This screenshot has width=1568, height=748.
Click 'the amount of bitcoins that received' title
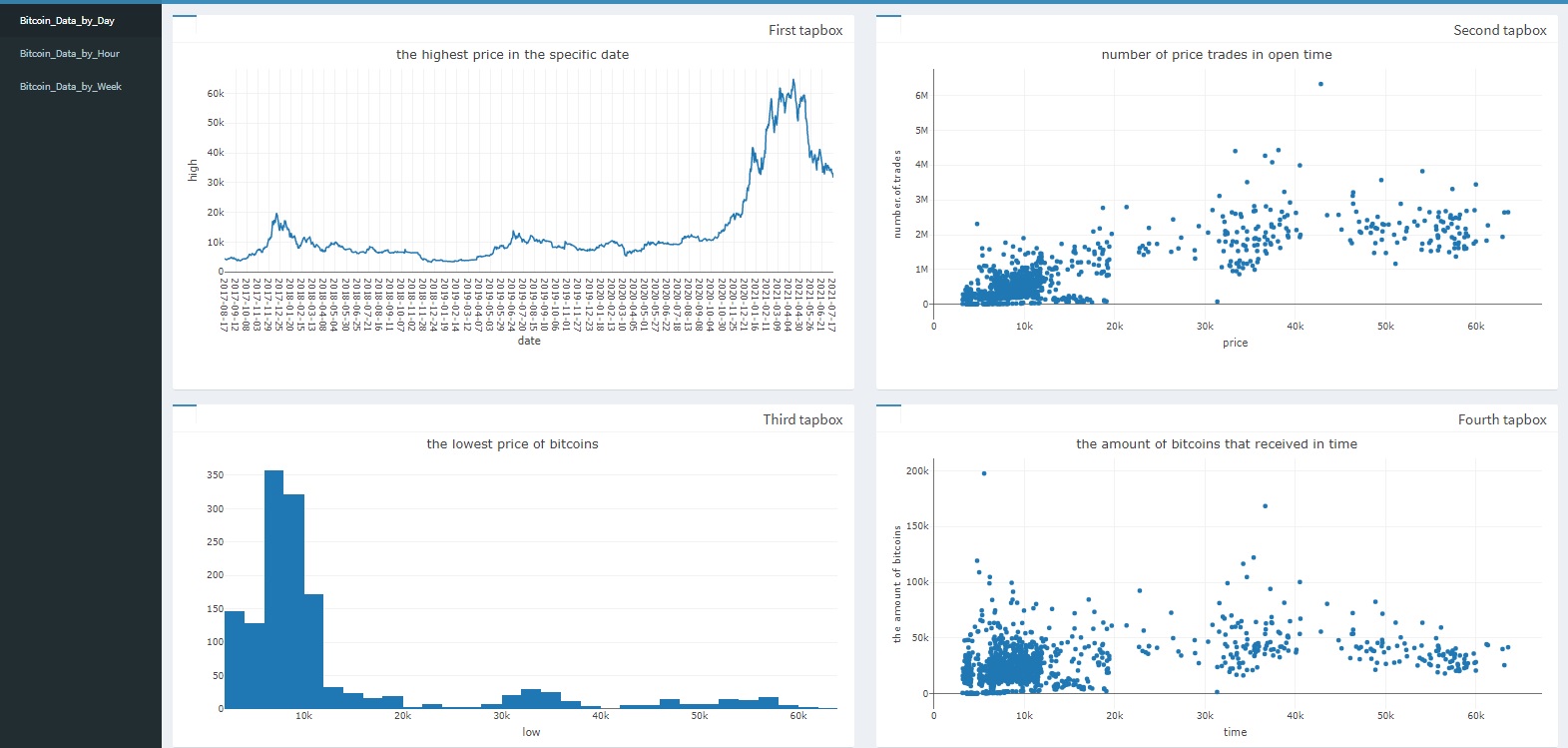[1217, 444]
